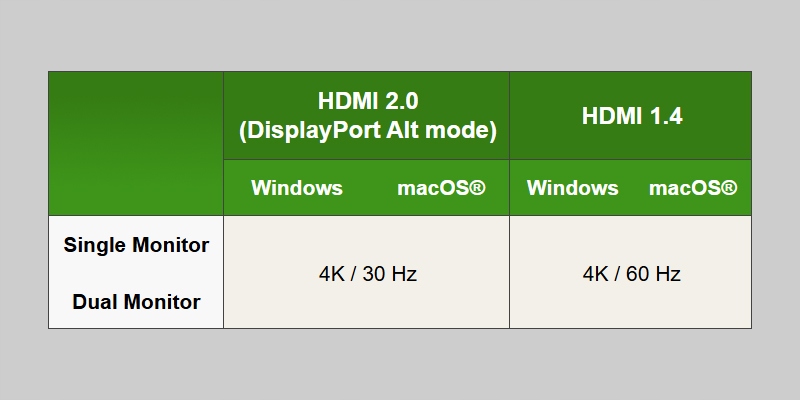Click the HDMI 2.0 header title
The width and height of the screenshot is (800, 400).
coord(367,101)
